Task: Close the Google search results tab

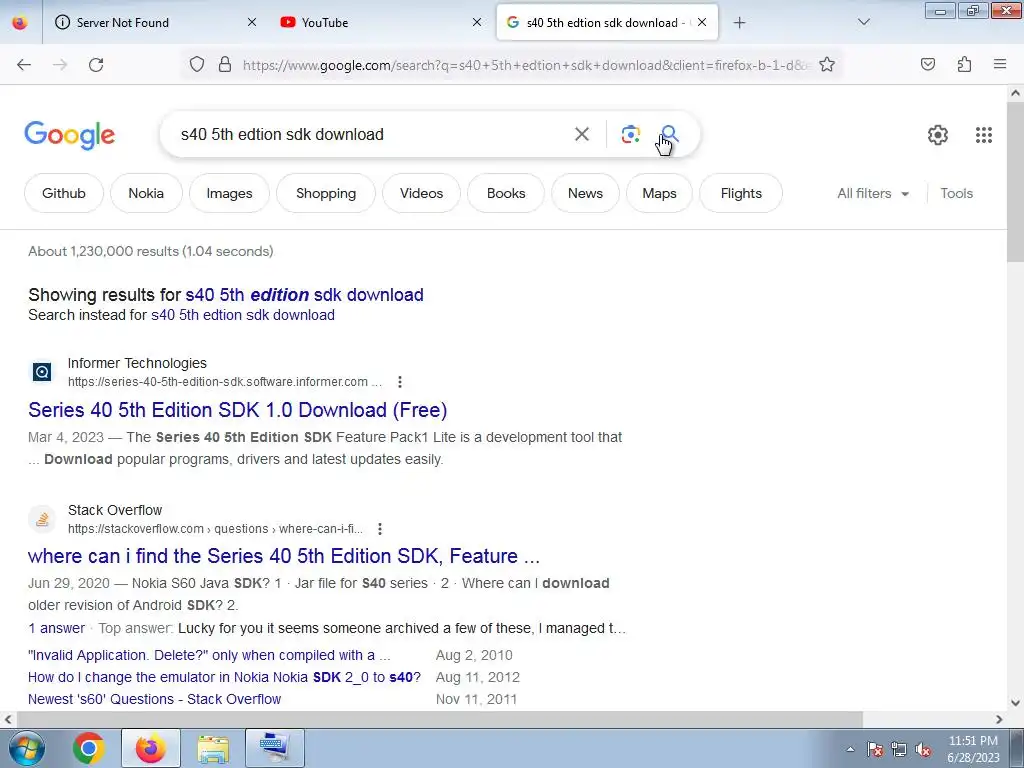Action: (x=702, y=22)
